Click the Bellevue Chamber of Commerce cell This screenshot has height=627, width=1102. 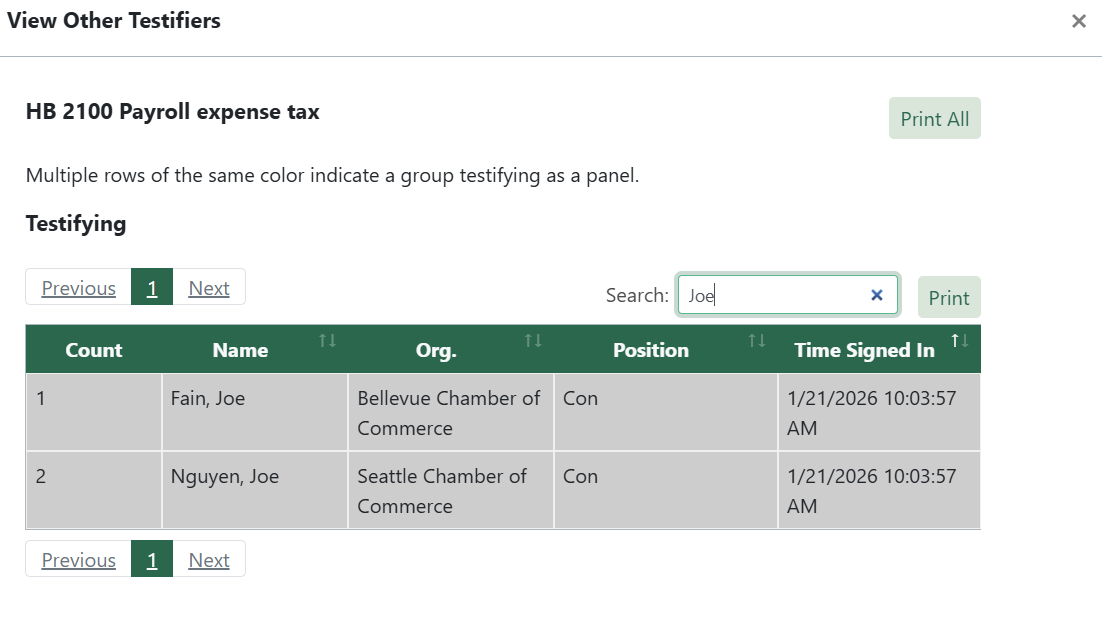coord(449,413)
